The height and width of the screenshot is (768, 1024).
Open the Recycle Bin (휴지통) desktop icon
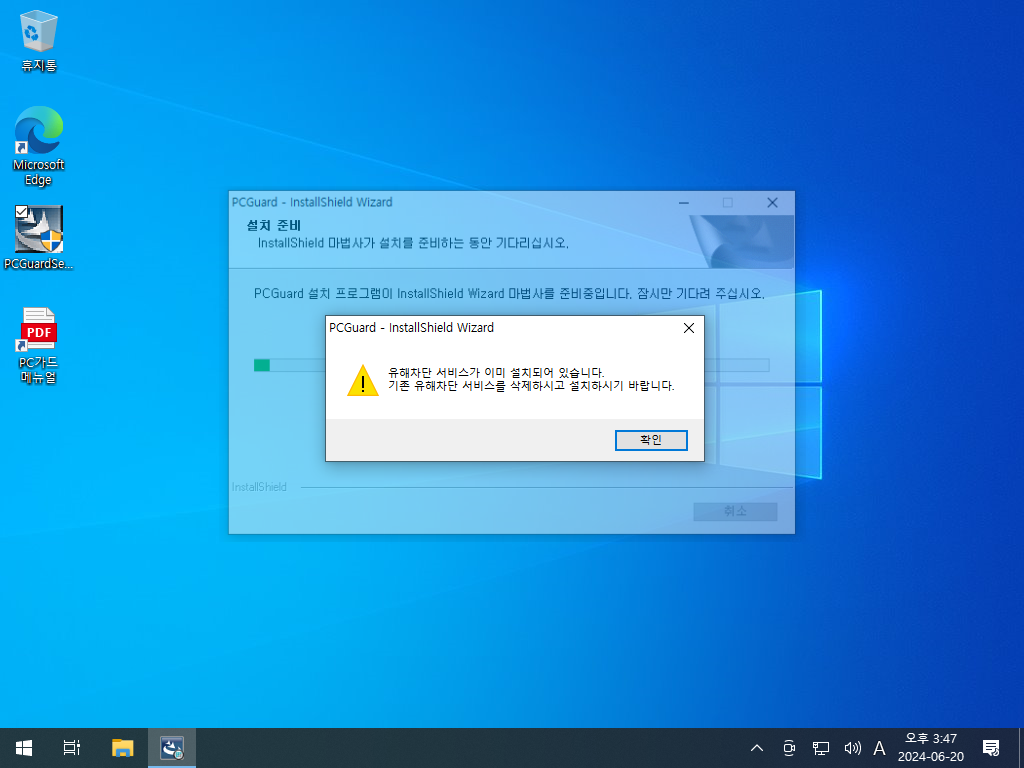coord(39,40)
